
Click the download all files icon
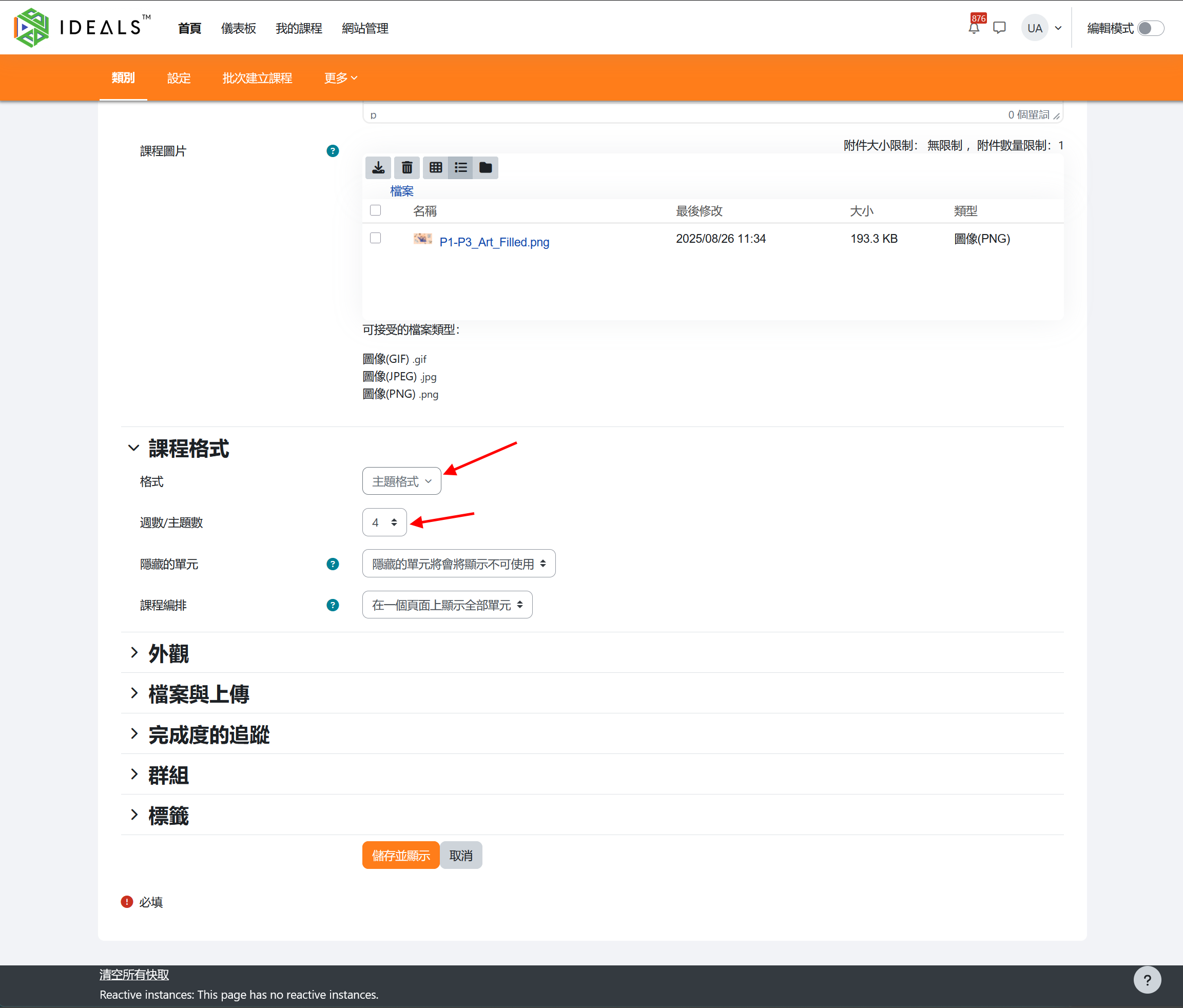pos(378,167)
